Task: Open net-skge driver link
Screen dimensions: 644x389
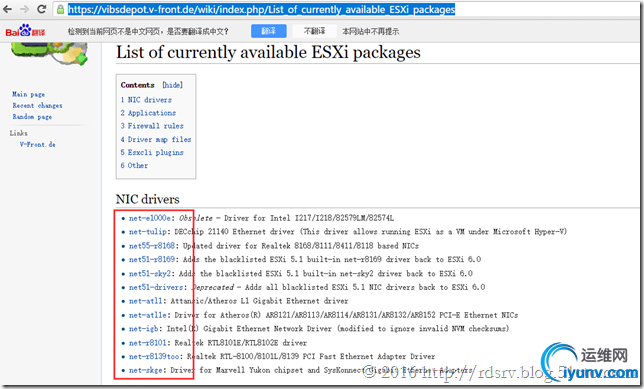Action: [x=146, y=370]
